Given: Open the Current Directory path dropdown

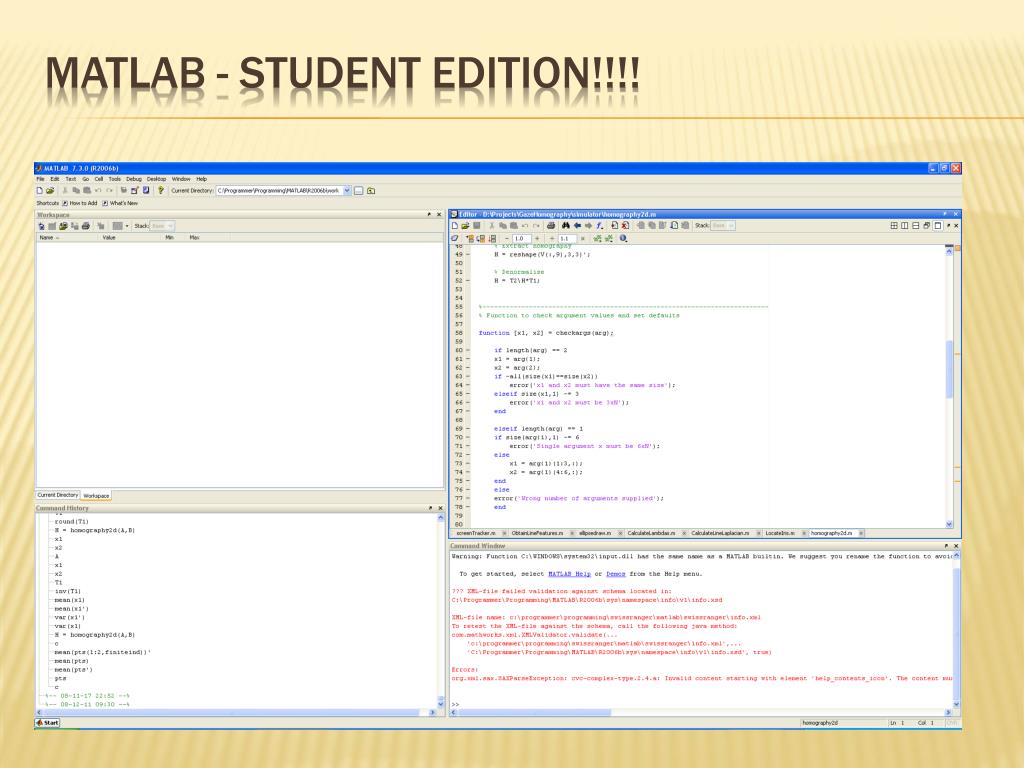Looking at the screenshot, I should coord(347,191).
